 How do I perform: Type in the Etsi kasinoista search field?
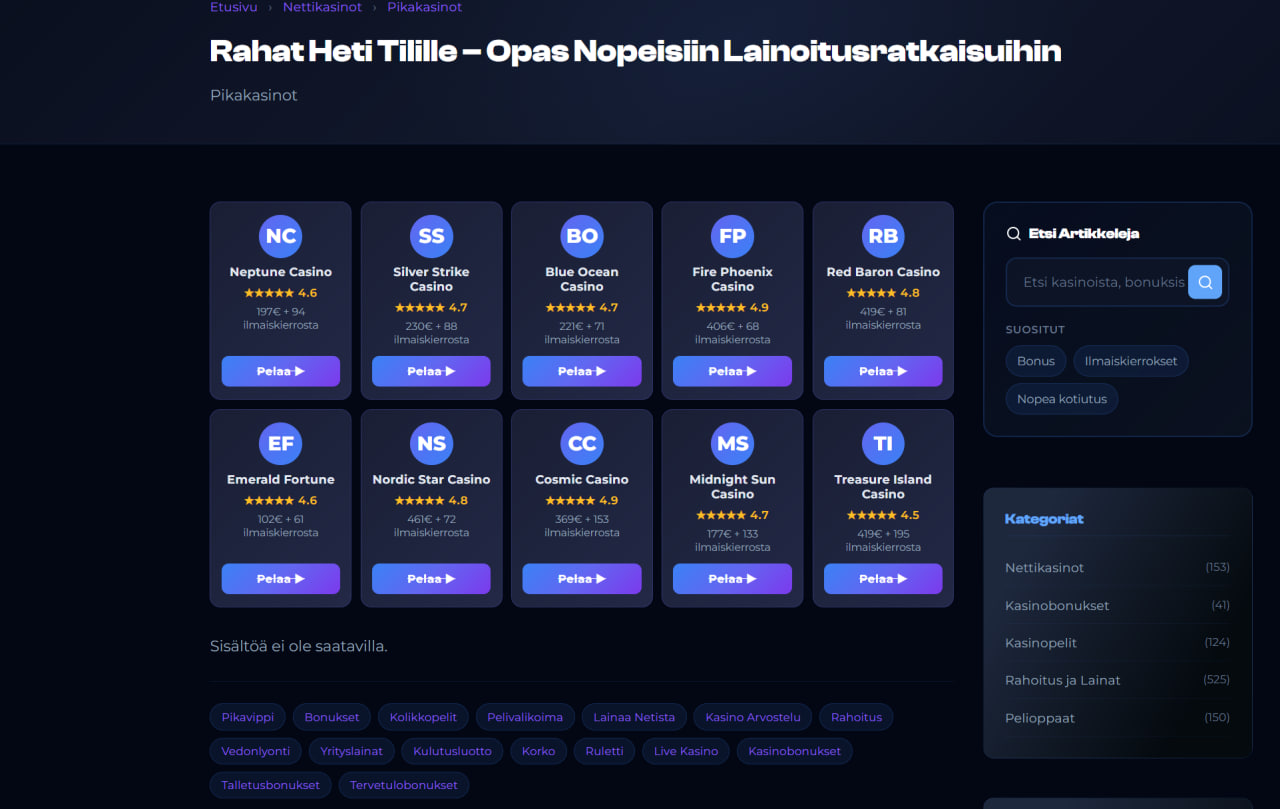(1098, 282)
